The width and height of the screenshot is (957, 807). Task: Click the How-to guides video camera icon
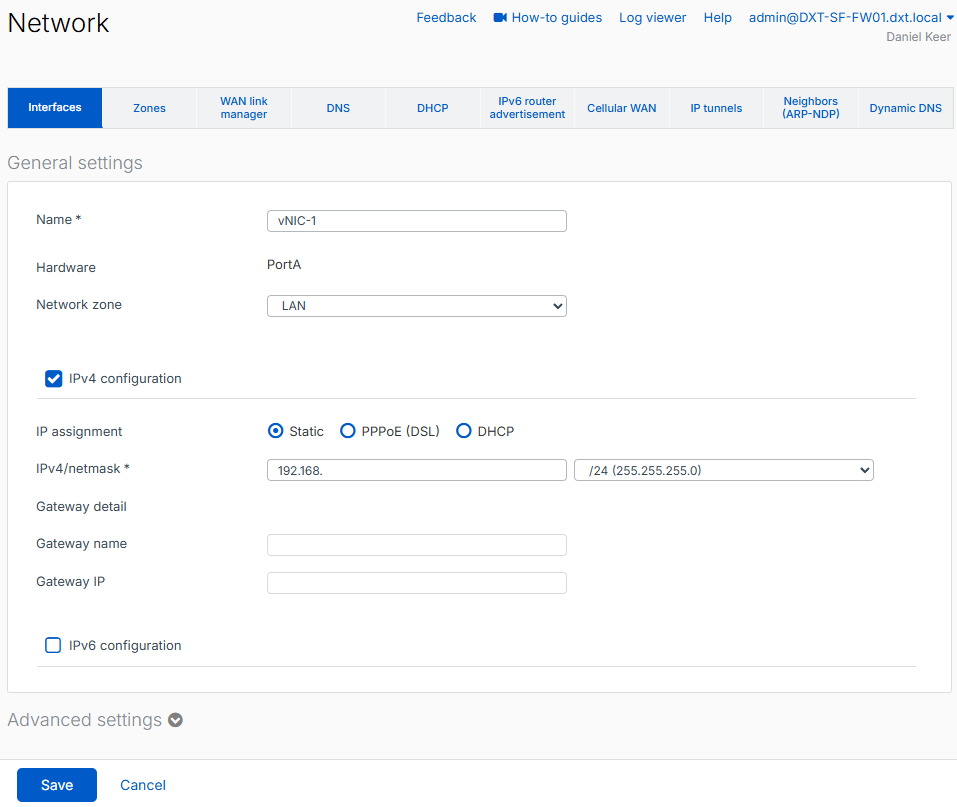point(500,18)
